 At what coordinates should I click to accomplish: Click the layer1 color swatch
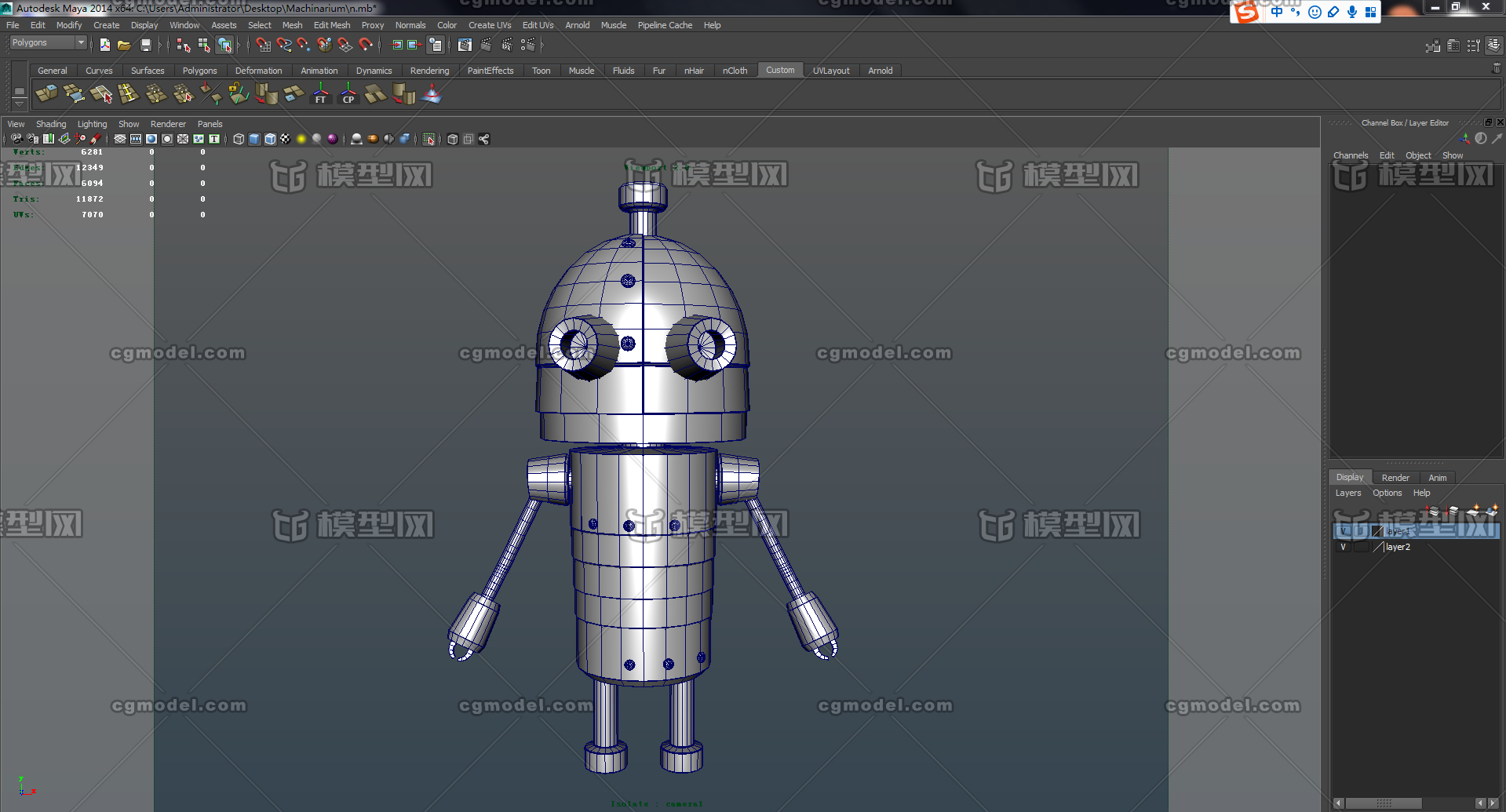point(1378,531)
